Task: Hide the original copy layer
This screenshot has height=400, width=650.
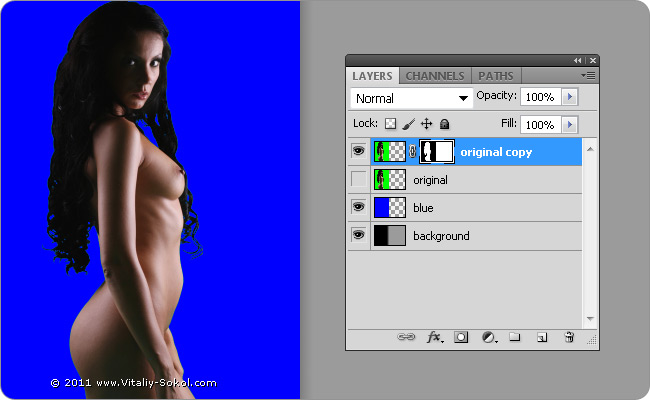Action: 359,151
